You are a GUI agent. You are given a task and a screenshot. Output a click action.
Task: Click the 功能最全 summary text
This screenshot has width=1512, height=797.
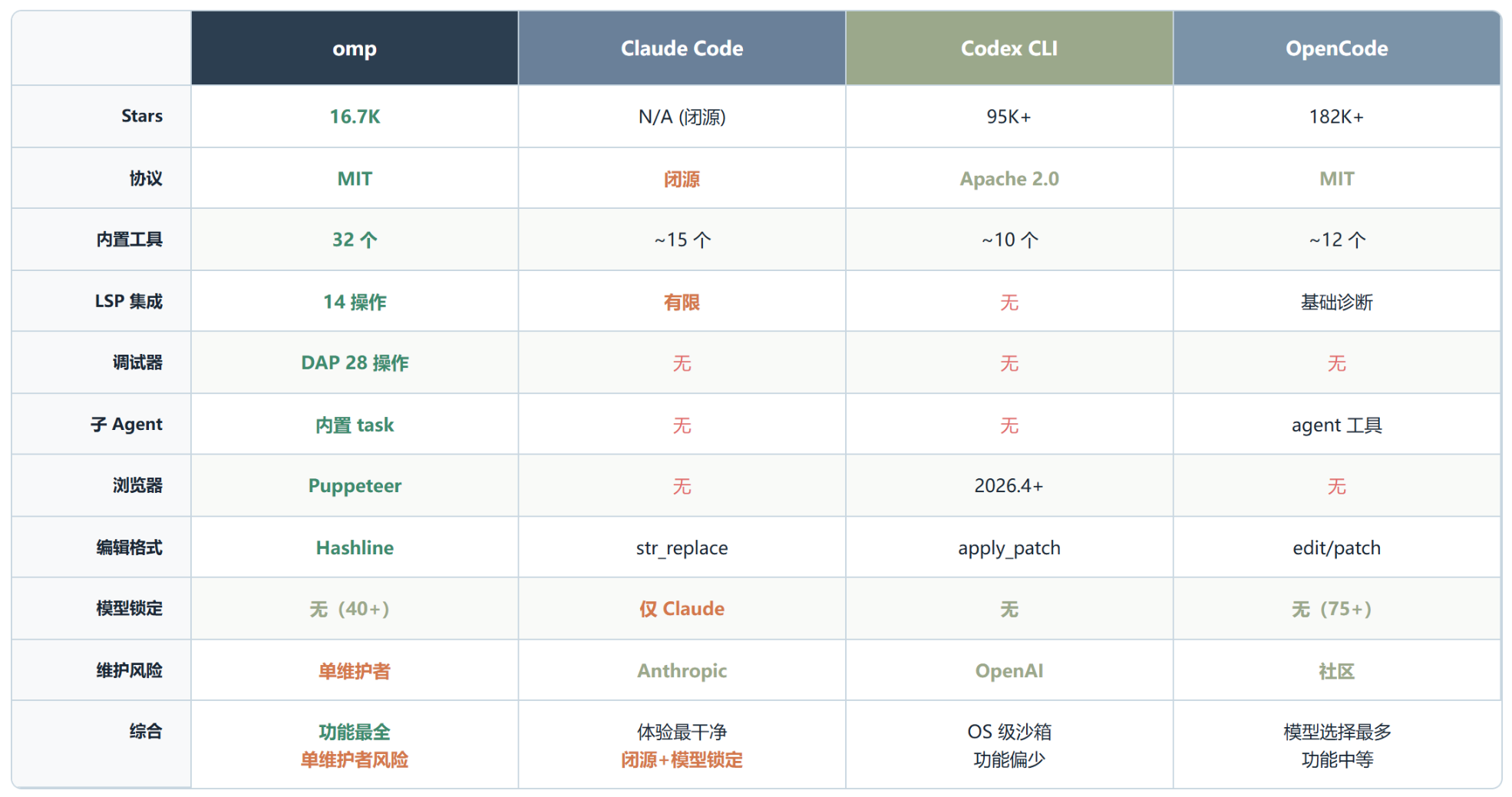(355, 732)
